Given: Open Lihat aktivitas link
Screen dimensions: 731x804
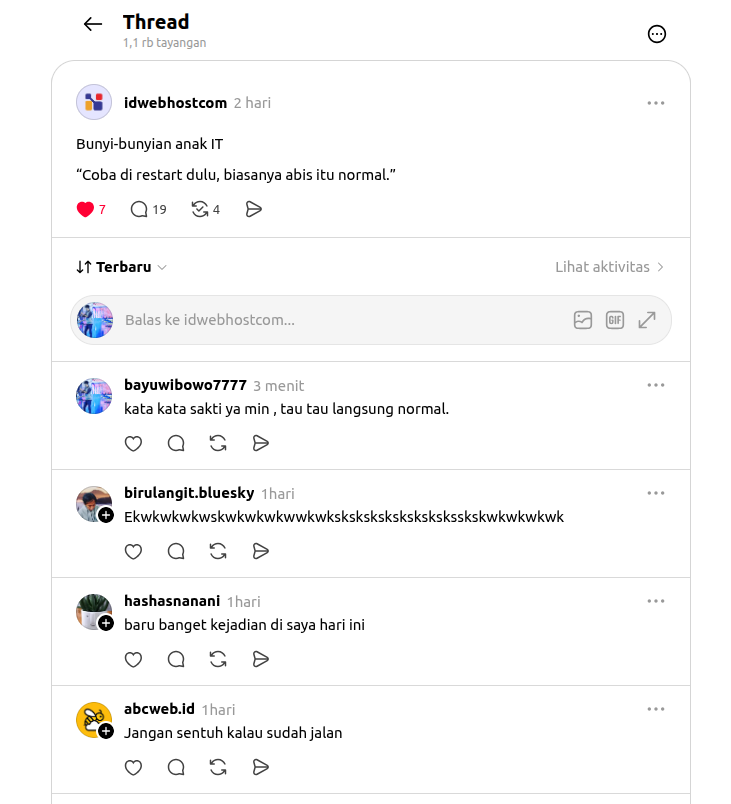Looking at the screenshot, I should (610, 267).
